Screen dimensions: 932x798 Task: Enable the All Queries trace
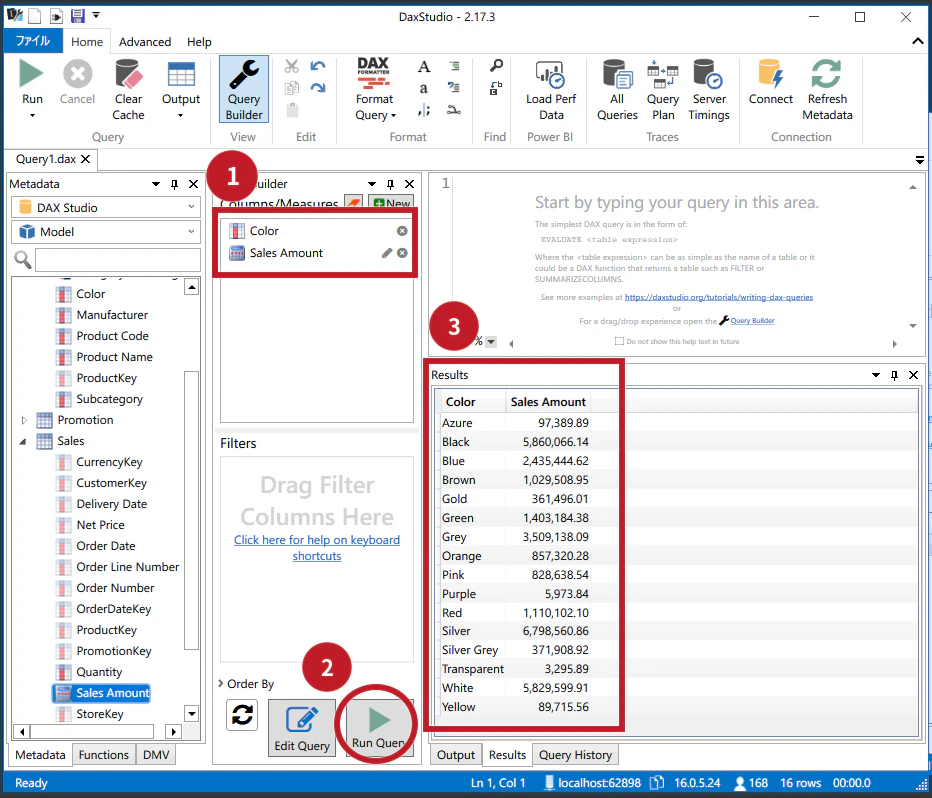coord(617,90)
